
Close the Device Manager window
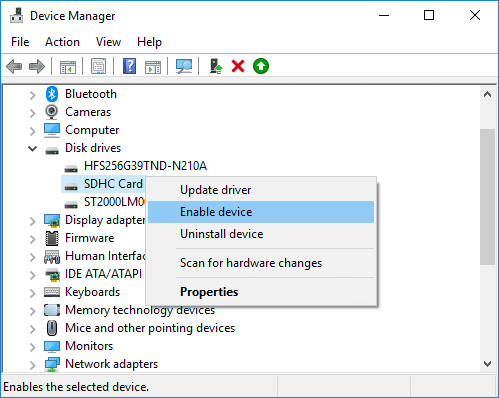pyautogui.click(x=475, y=15)
